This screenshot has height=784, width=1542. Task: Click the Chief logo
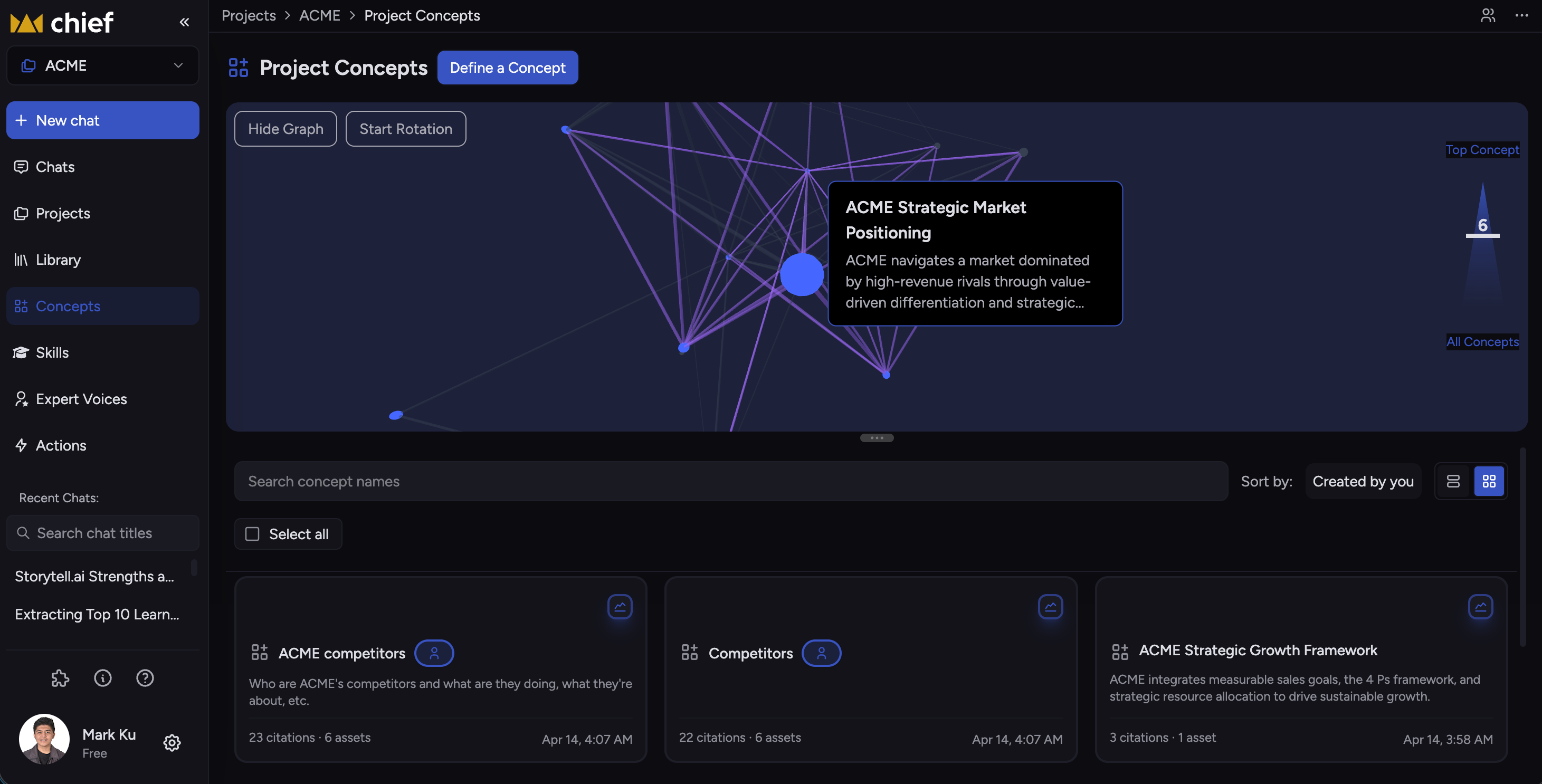click(x=62, y=23)
